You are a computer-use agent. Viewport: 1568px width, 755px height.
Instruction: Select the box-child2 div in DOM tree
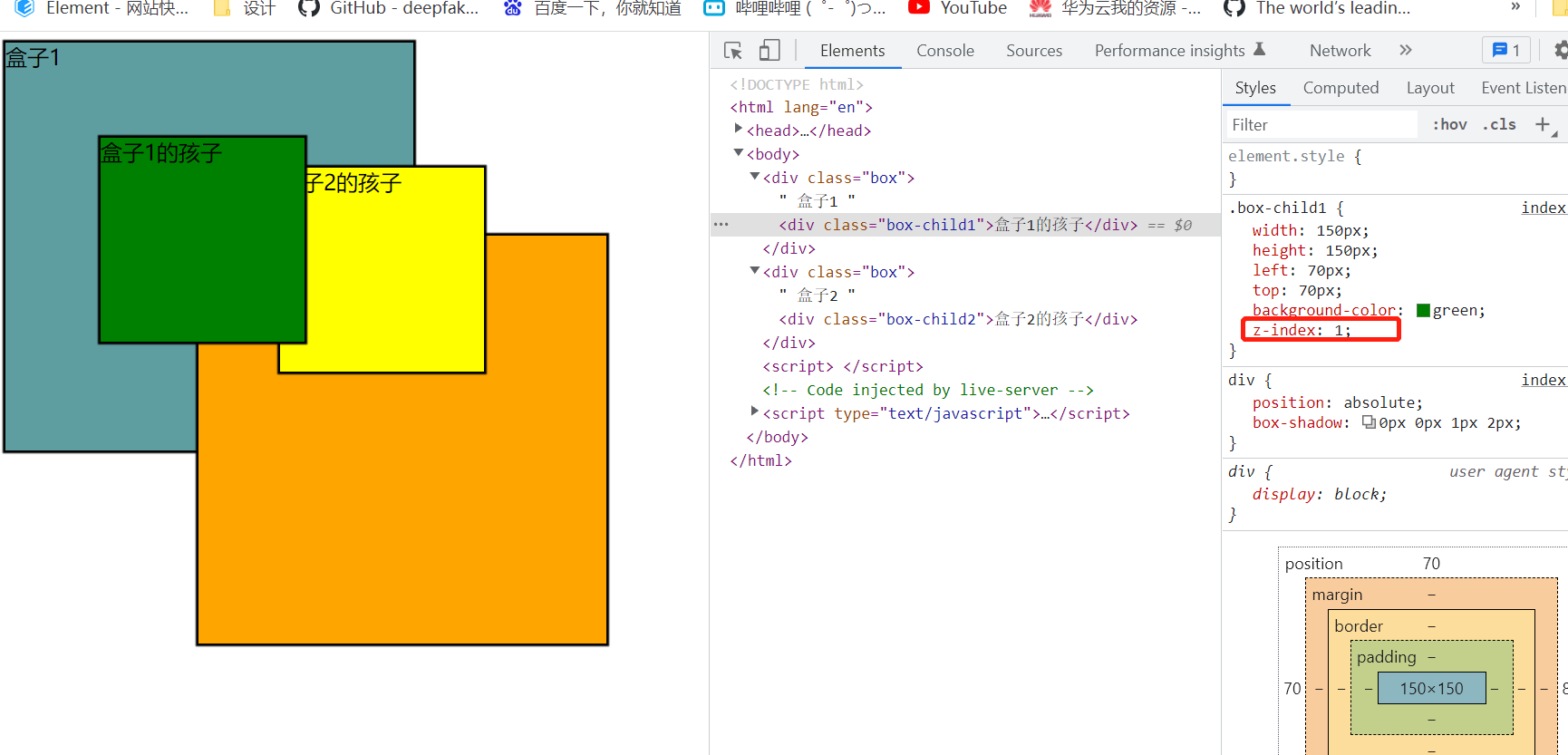958,319
